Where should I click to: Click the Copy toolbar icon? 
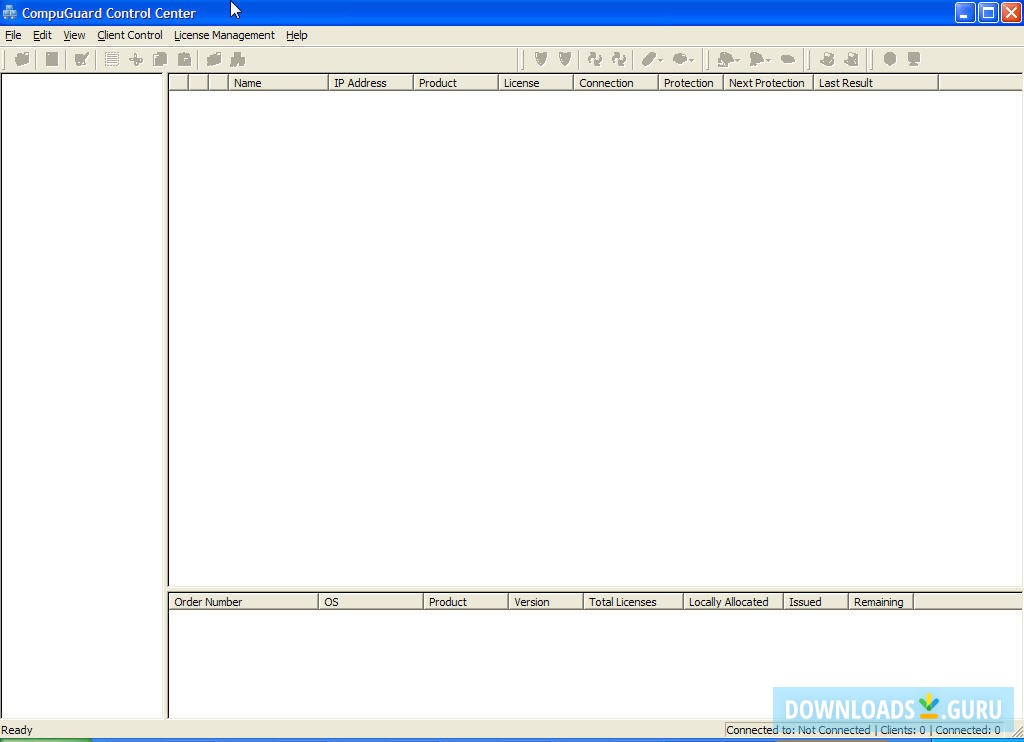160,59
